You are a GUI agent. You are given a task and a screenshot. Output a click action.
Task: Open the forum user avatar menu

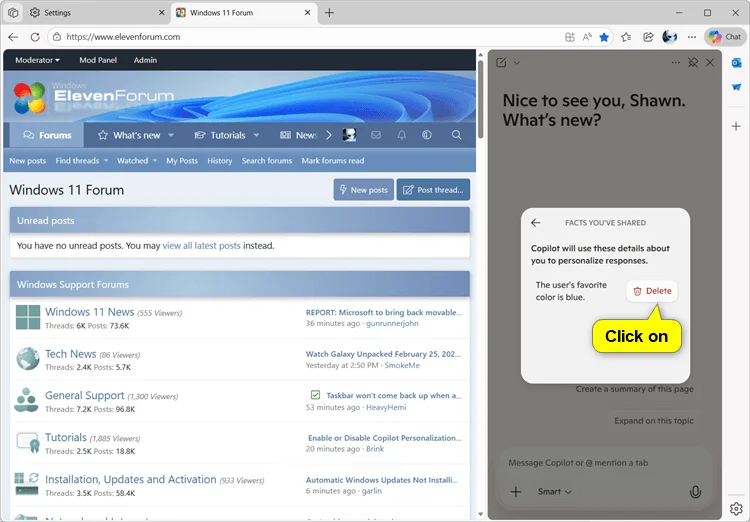pyautogui.click(x=349, y=135)
